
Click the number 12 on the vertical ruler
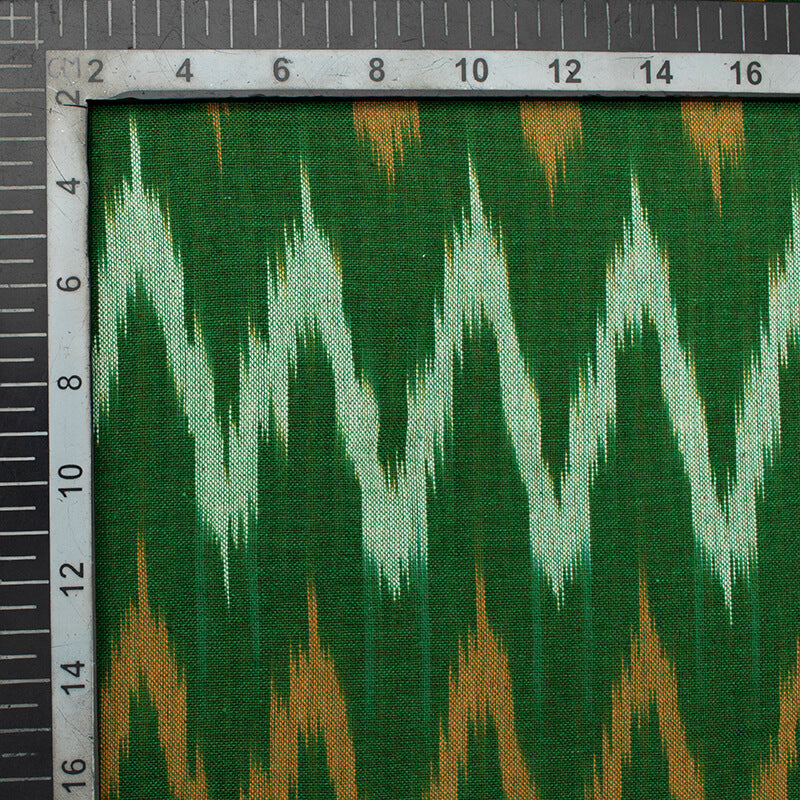click(x=71, y=577)
